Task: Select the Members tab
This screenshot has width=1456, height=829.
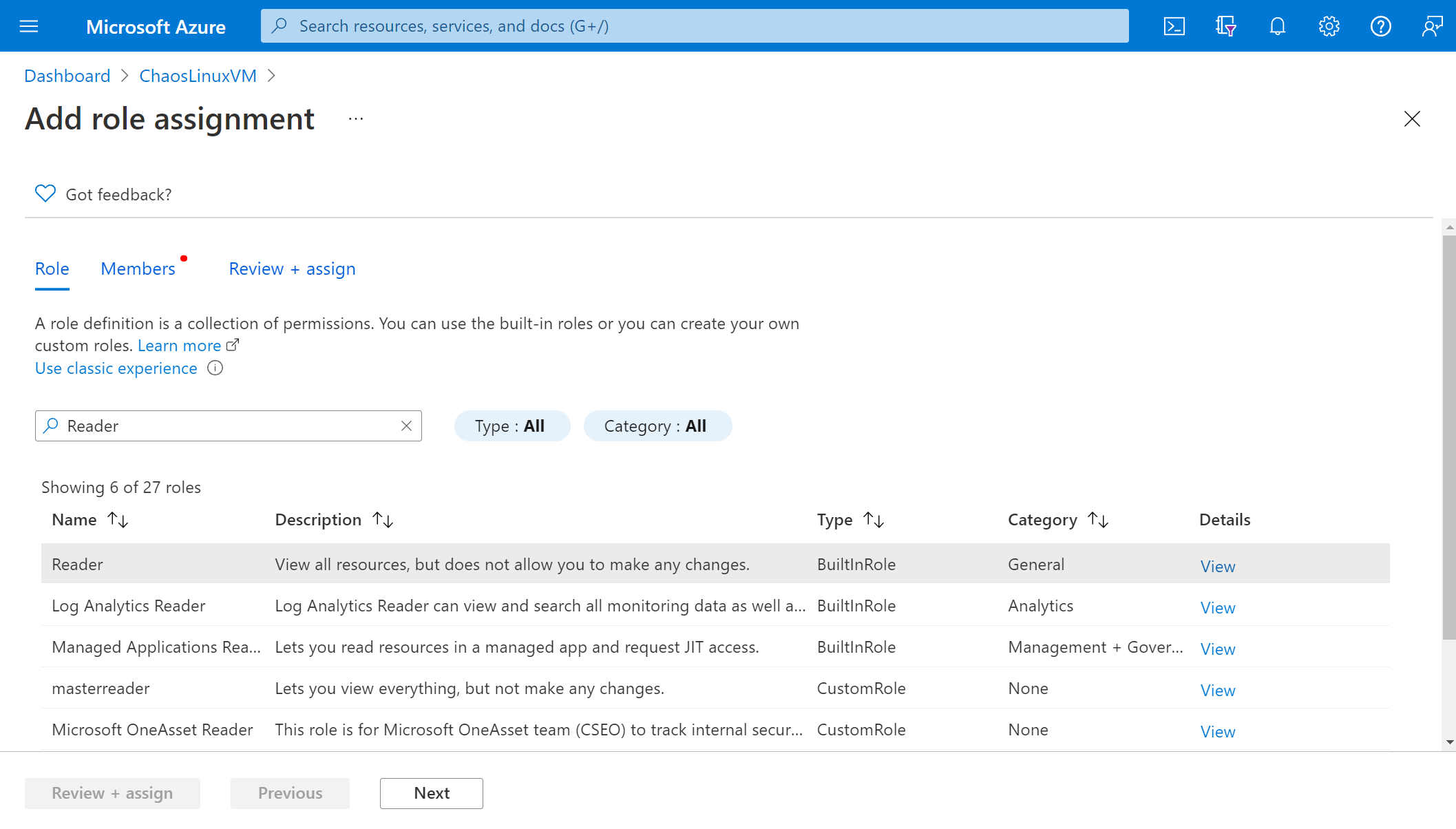Action: tap(137, 268)
